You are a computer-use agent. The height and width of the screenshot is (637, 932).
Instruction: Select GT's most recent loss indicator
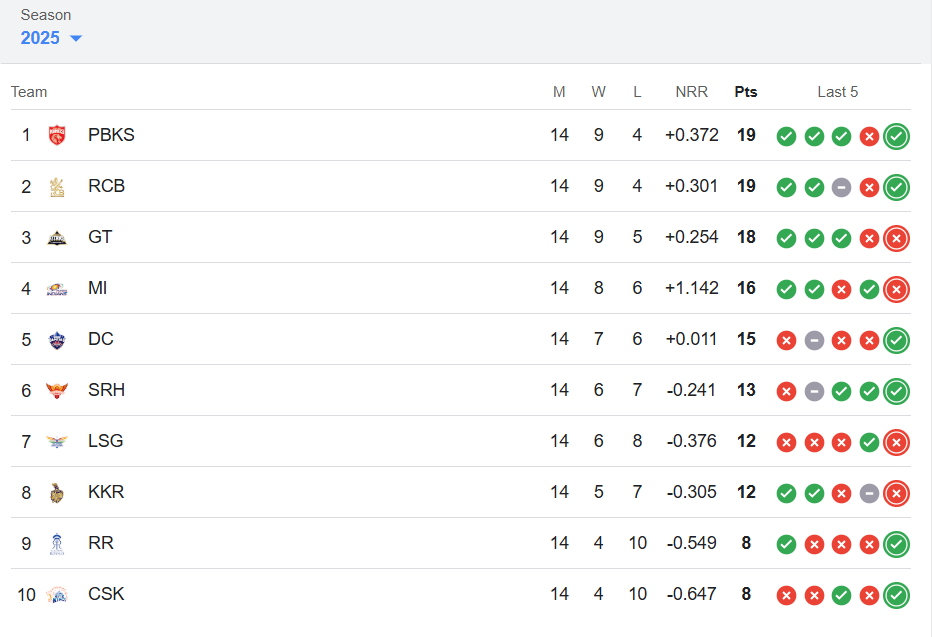(896, 238)
